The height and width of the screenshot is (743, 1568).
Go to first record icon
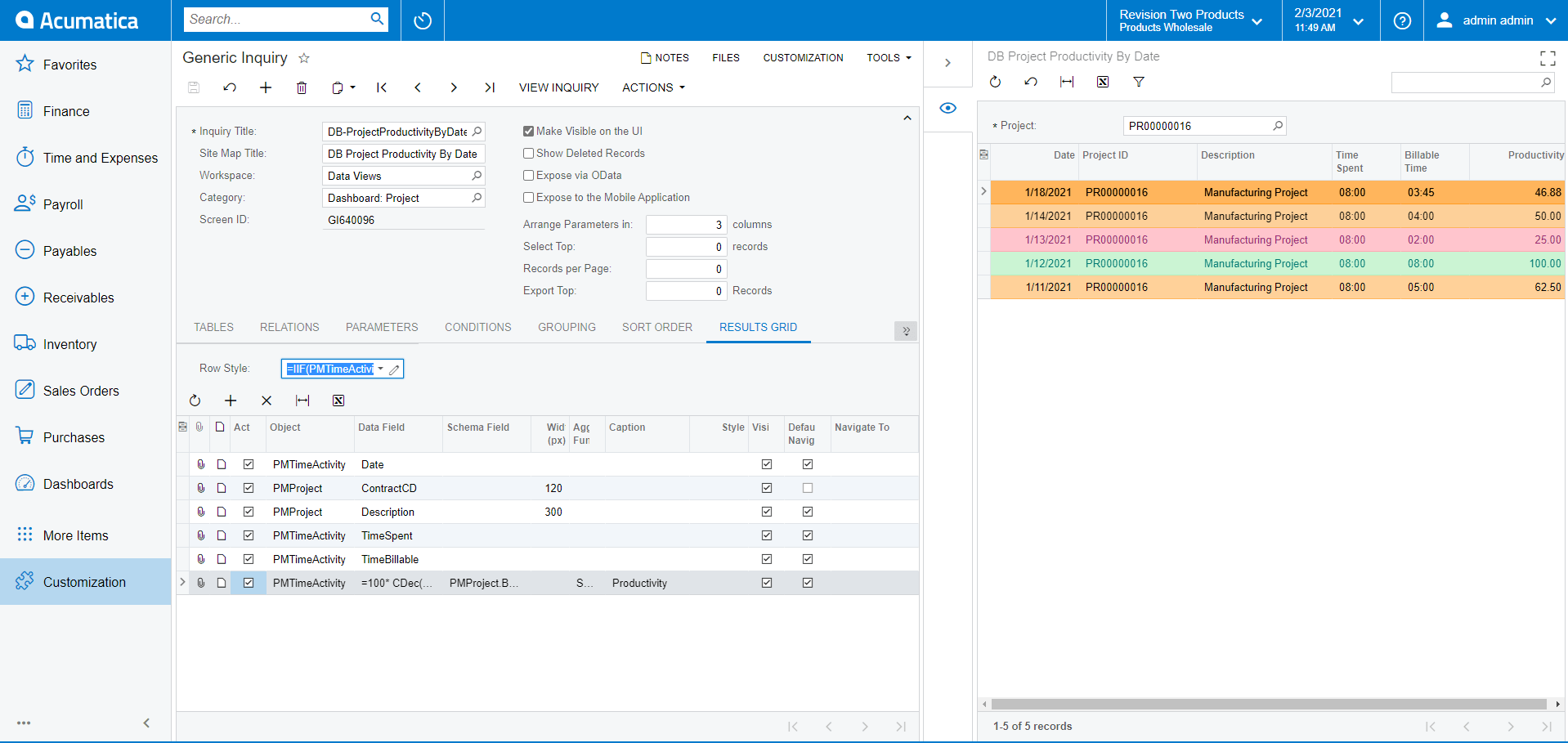382,87
